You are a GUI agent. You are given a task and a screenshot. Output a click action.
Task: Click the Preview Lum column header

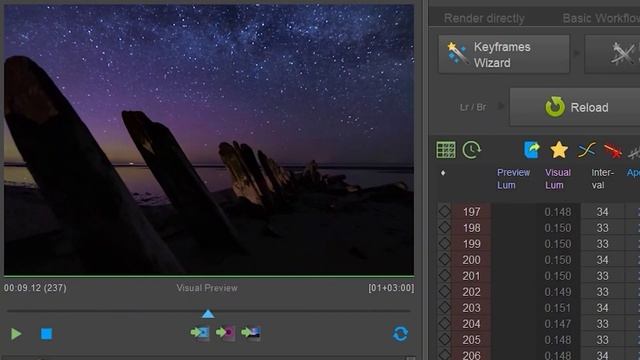(x=513, y=179)
